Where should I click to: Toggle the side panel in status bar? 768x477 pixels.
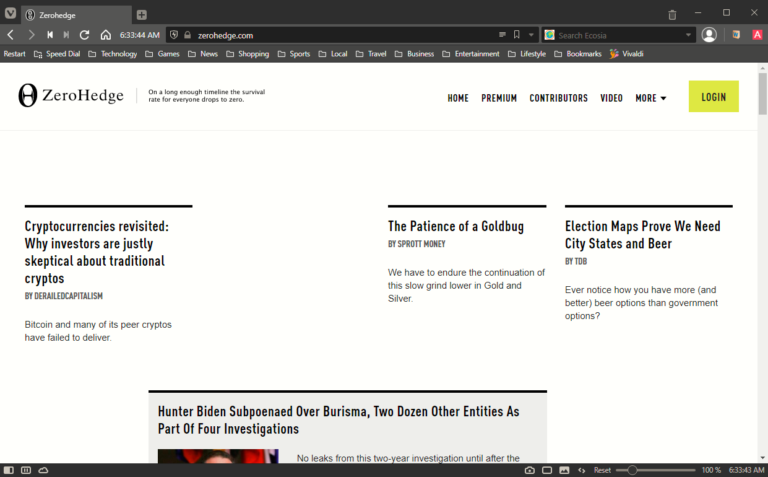9,470
